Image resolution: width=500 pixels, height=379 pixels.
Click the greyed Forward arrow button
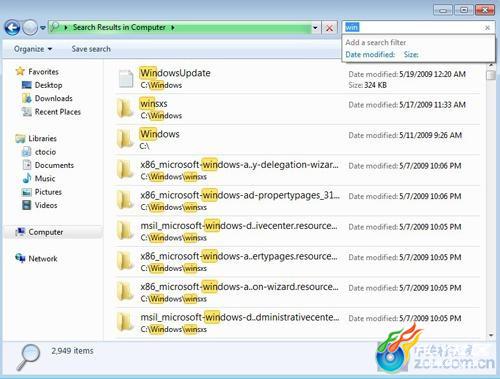coord(30,28)
